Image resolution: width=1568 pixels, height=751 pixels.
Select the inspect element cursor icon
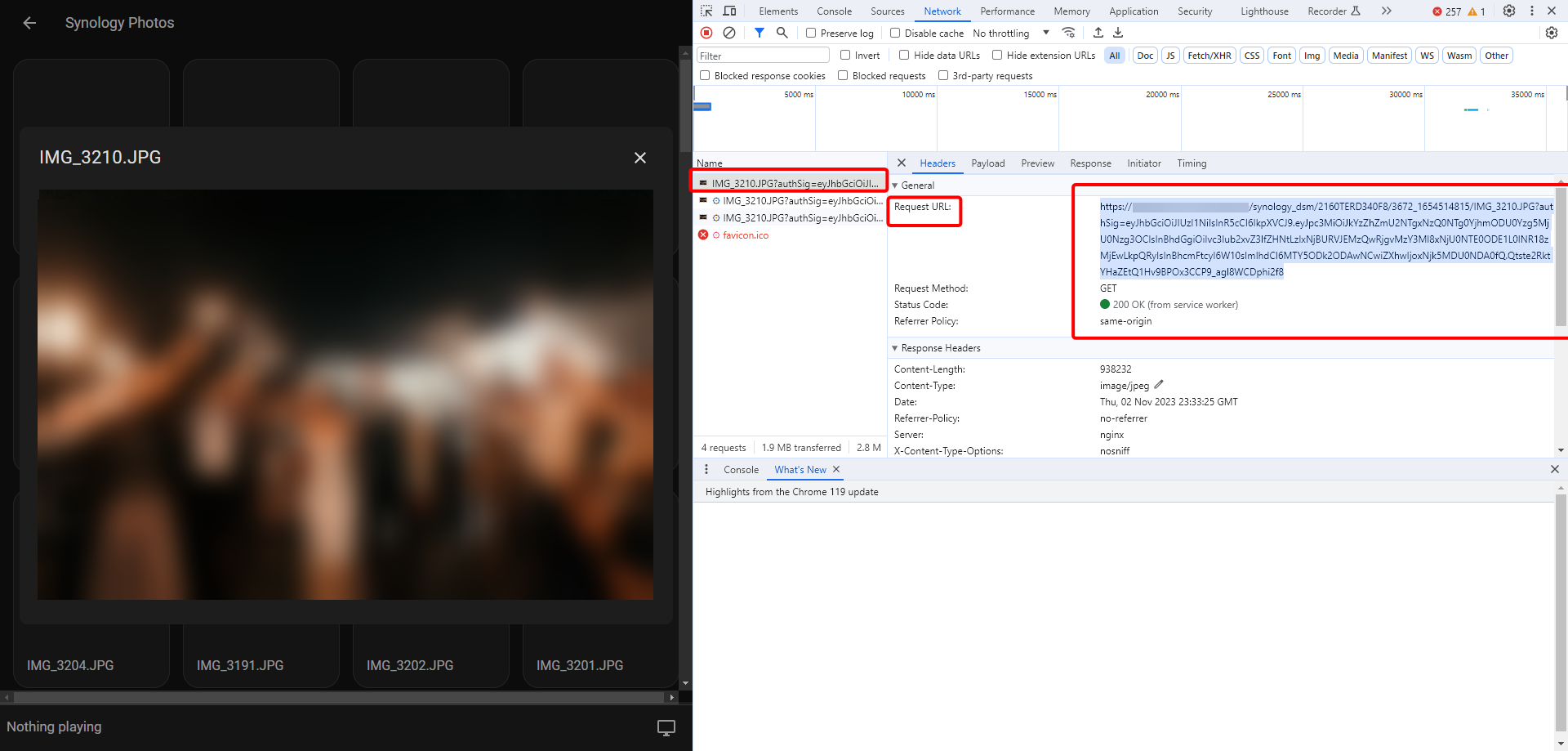(706, 11)
